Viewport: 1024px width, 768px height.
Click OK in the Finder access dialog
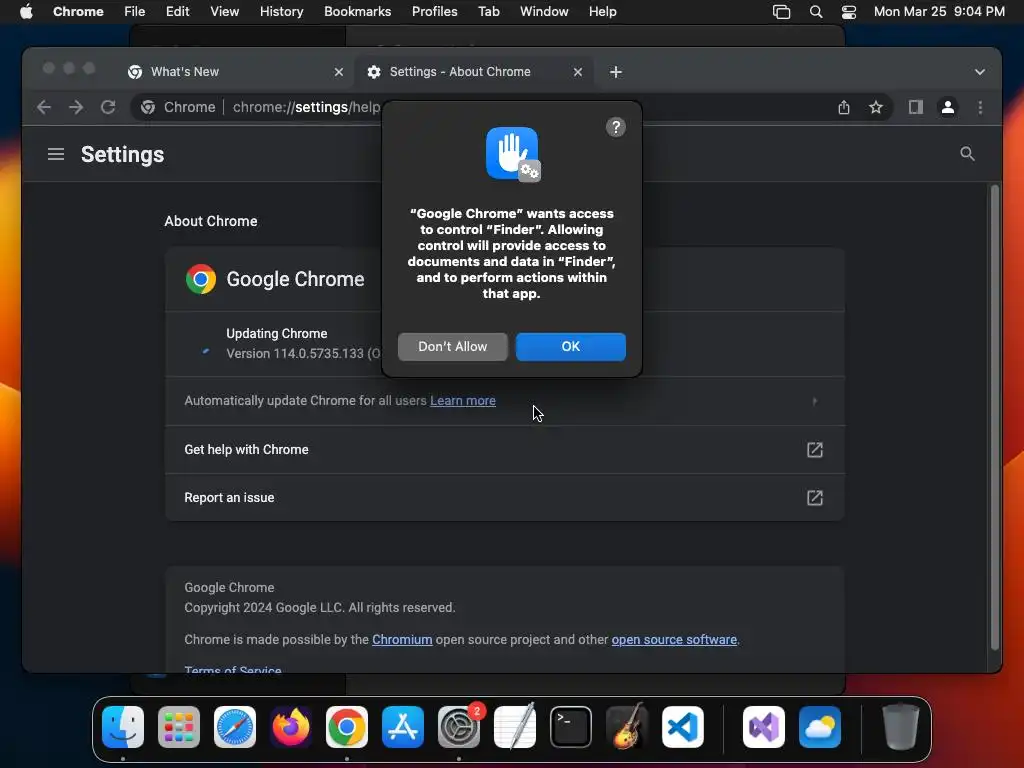pos(570,346)
